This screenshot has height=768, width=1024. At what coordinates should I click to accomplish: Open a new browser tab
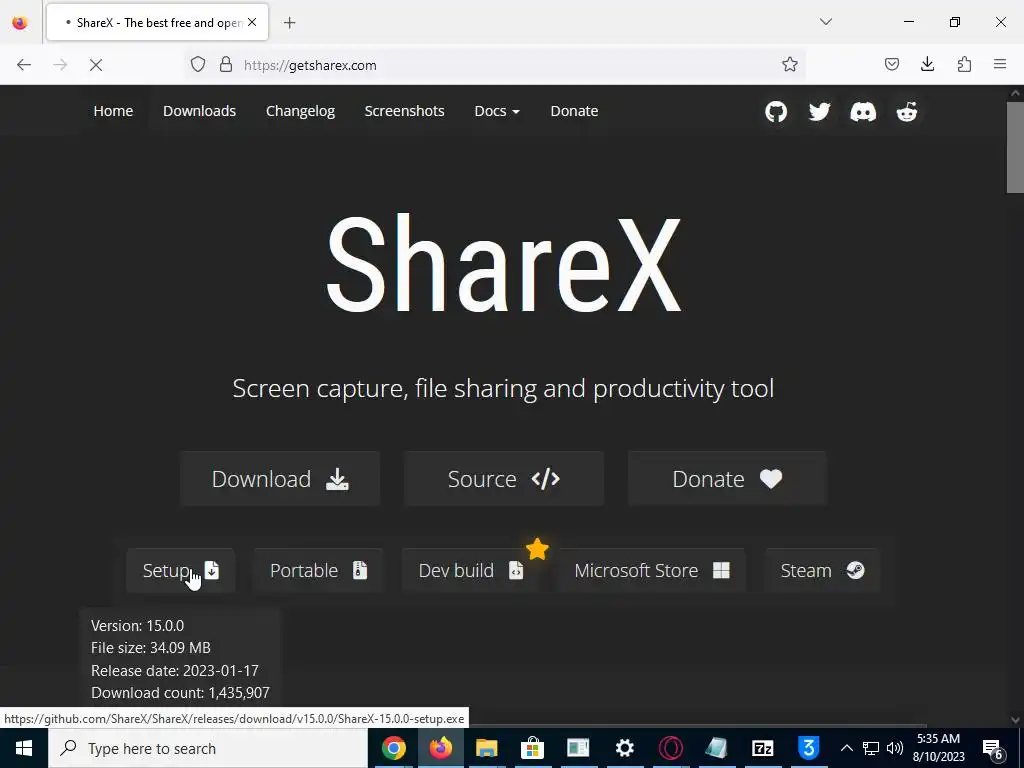[x=289, y=23]
